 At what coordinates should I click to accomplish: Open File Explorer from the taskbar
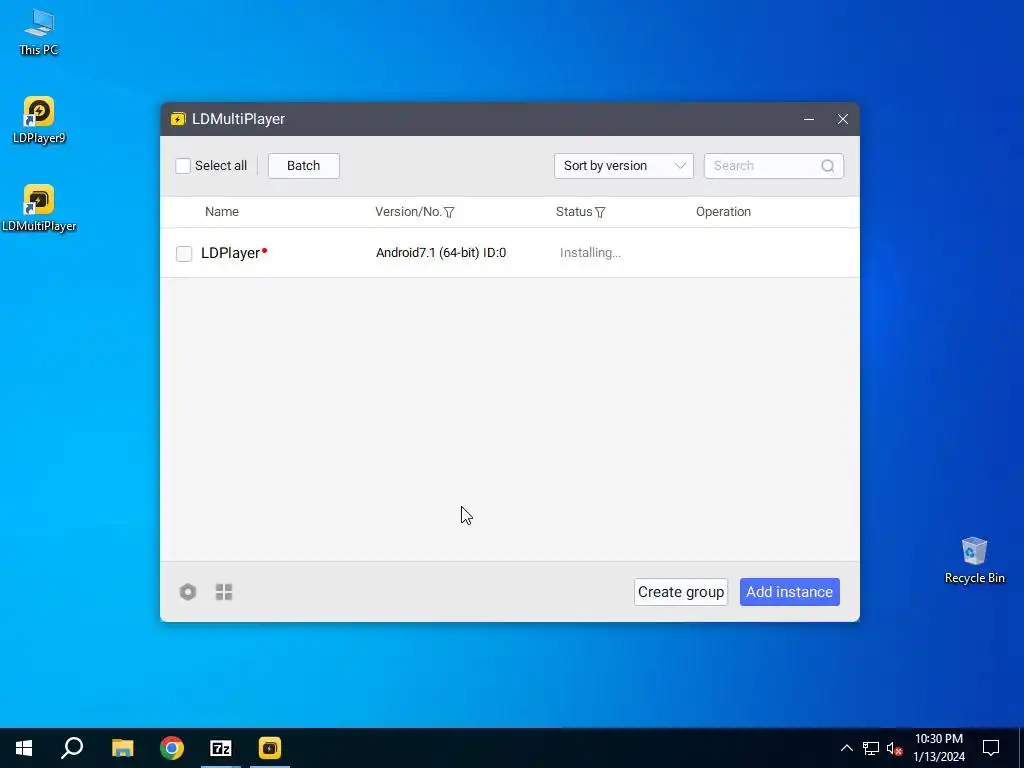122,748
